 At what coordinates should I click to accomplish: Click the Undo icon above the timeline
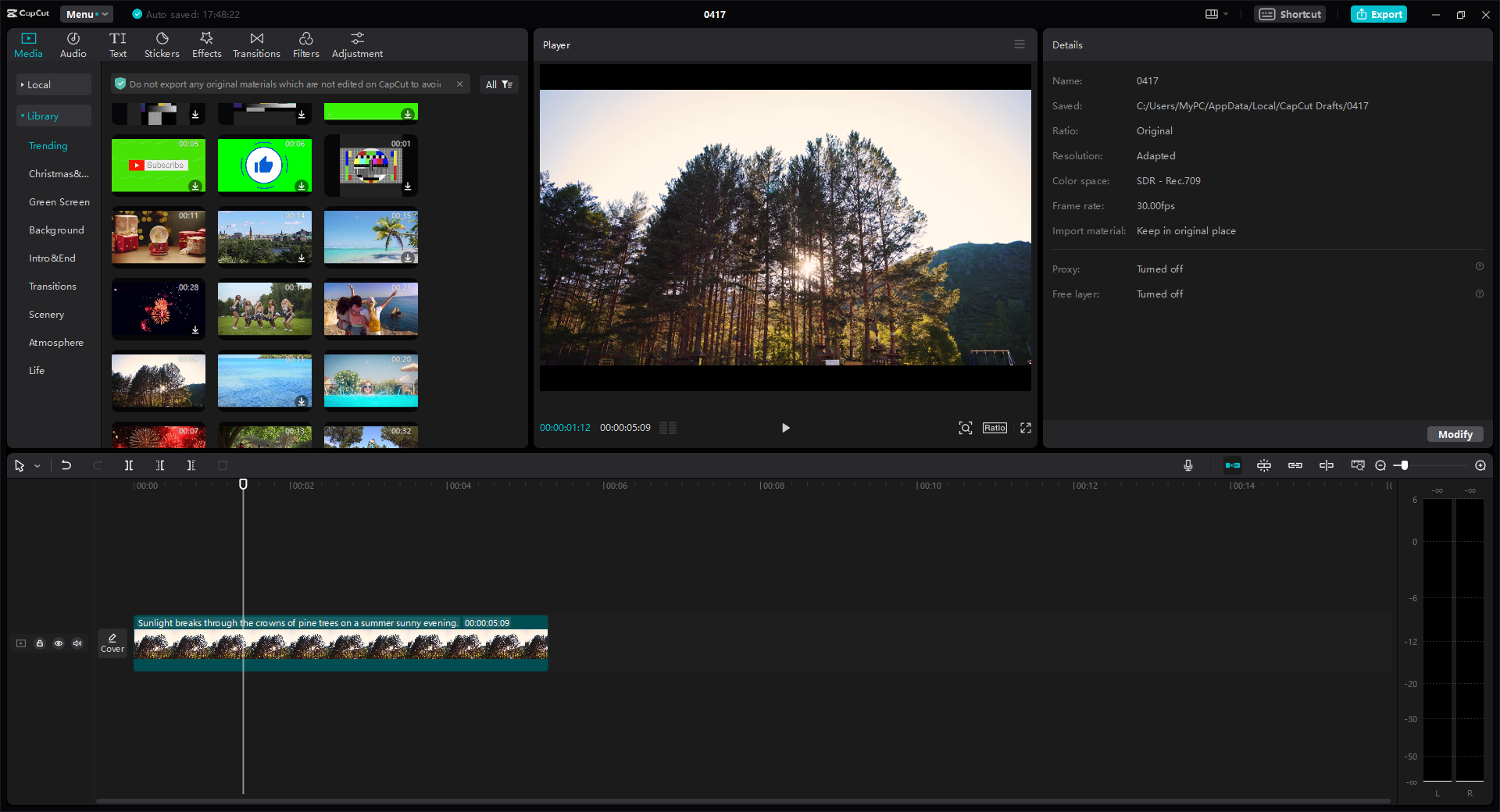pos(66,465)
